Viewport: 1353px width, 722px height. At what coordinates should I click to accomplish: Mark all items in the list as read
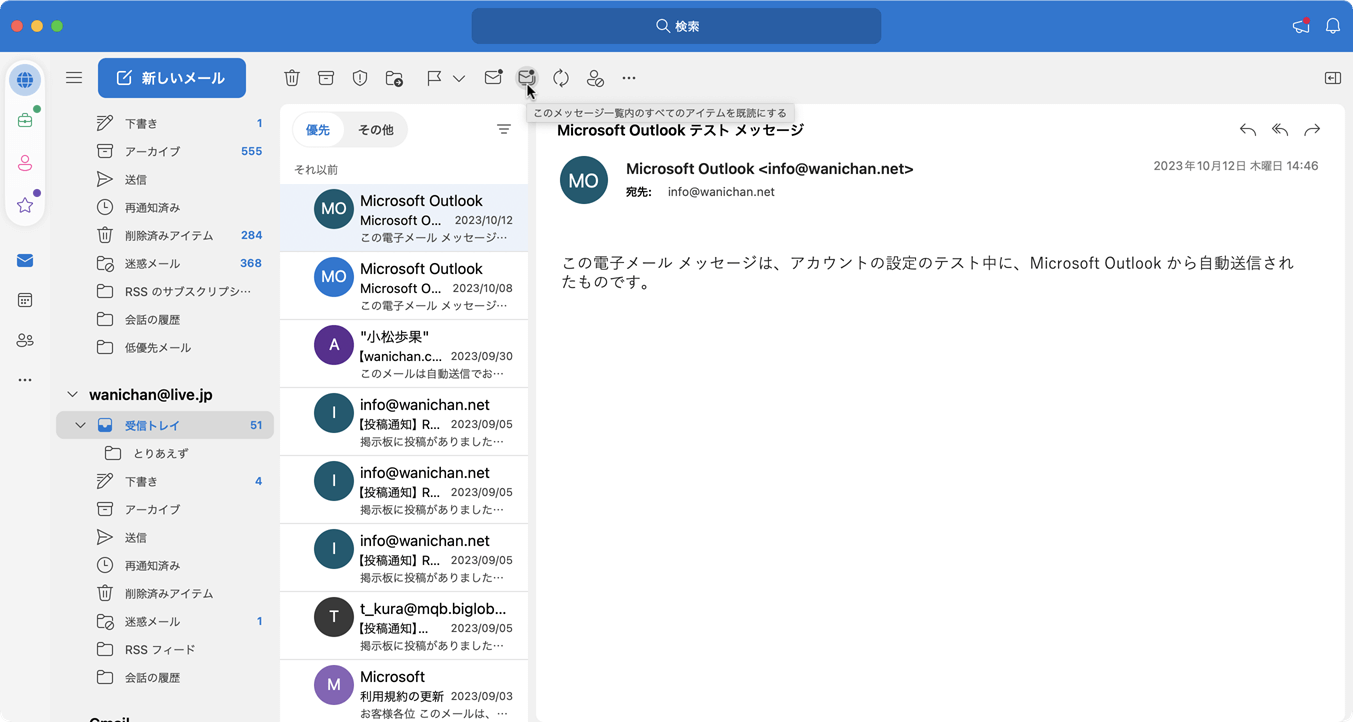(x=527, y=77)
